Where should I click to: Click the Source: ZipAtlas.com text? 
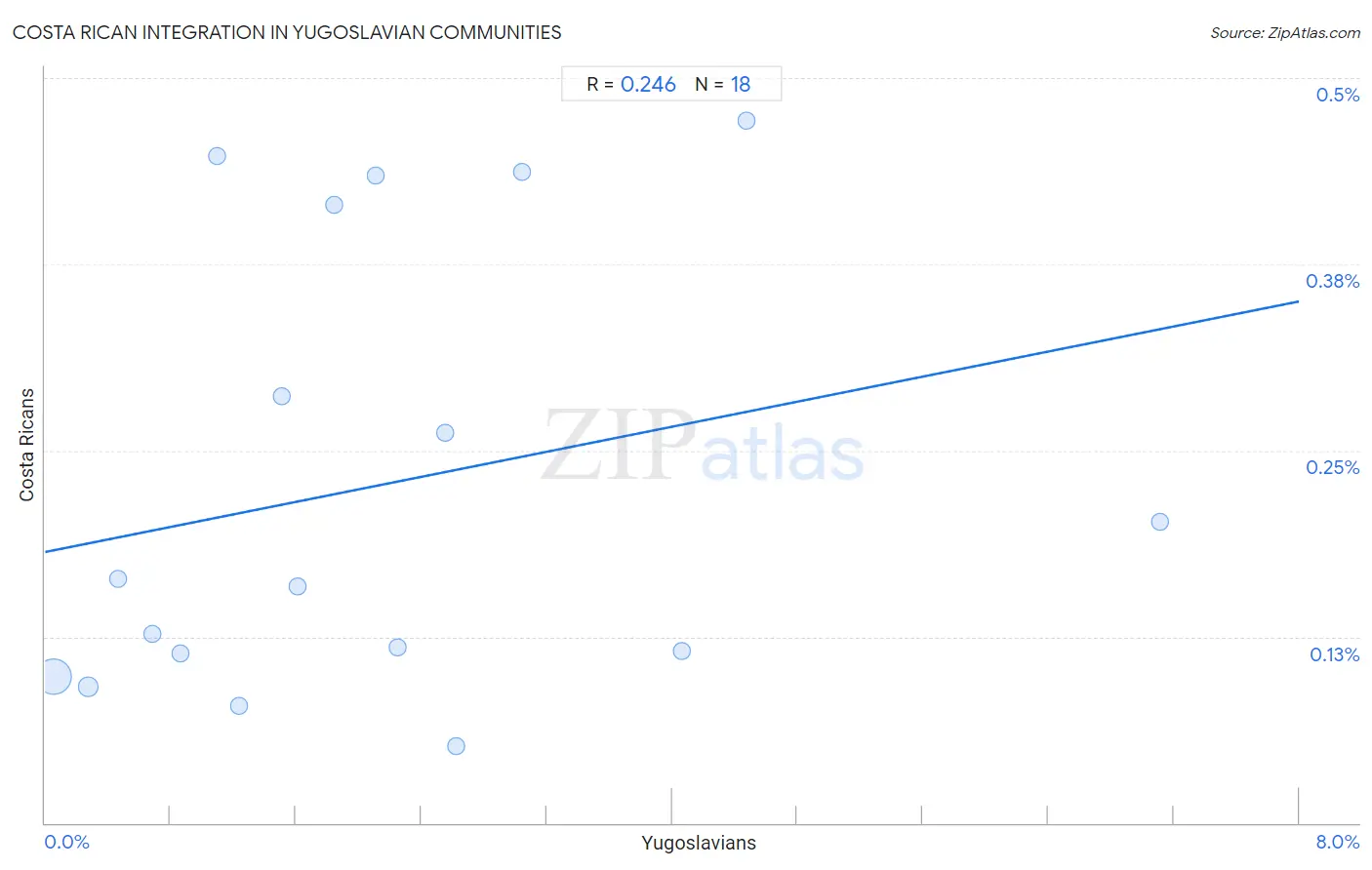coord(1285,33)
